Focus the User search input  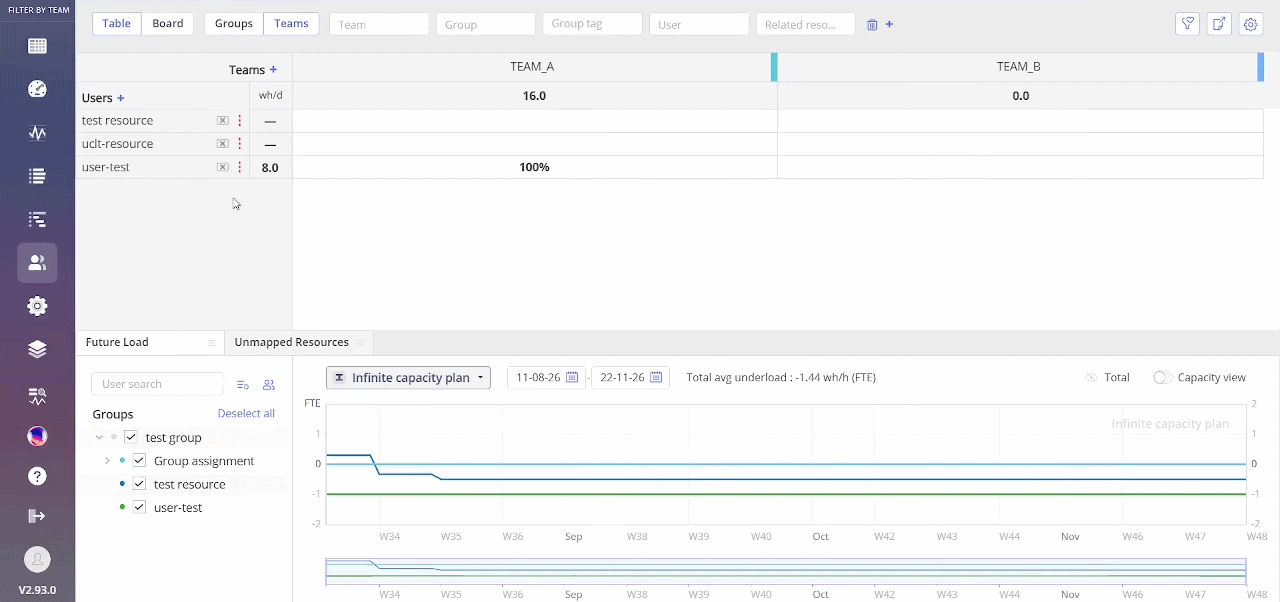157,384
